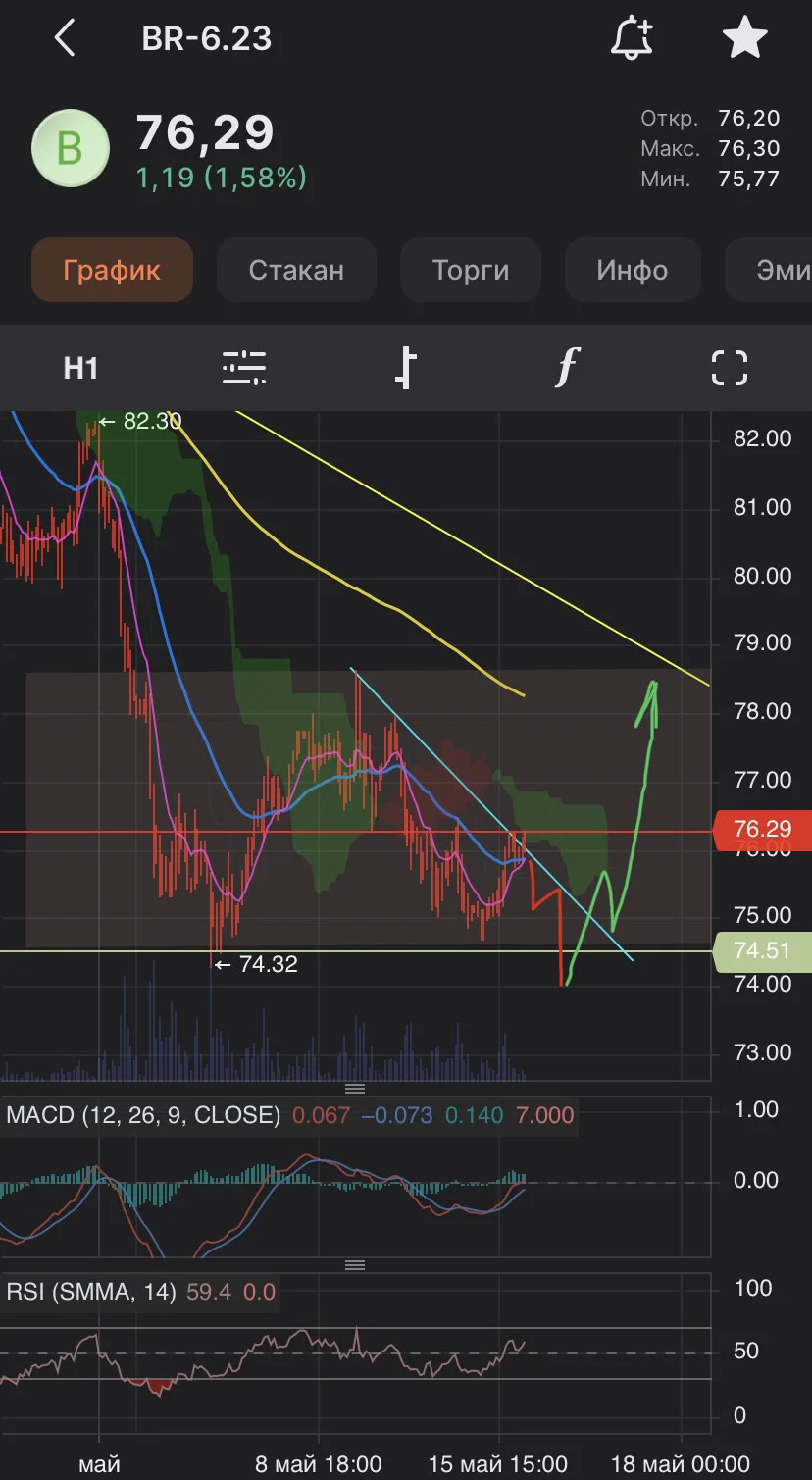Screen dimensions: 812x1480
Task: Tap the 15 май 15:00 time axis label
Action: tap(498, 1464)
